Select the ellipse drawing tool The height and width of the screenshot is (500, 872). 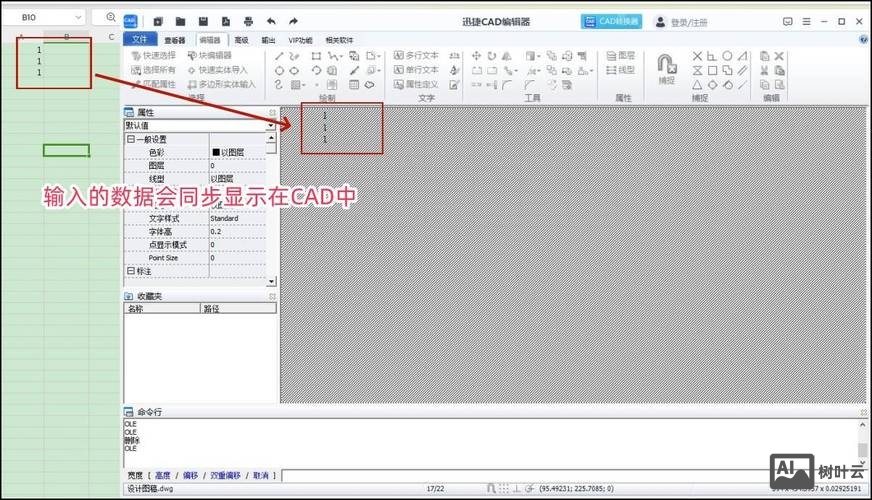coord(294,71)
